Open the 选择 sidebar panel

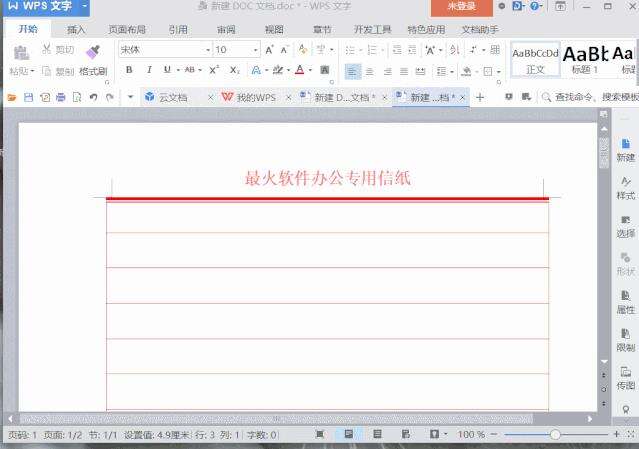626,227
